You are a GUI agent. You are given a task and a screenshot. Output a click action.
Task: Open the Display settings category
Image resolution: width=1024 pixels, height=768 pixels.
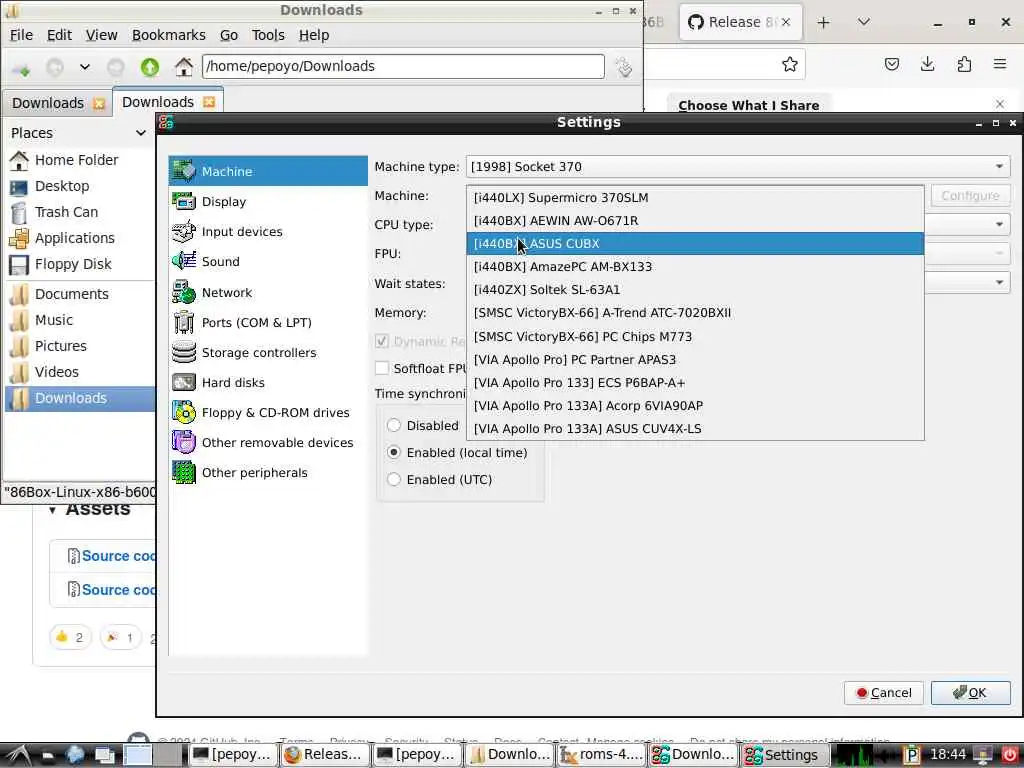coord(268,201)
